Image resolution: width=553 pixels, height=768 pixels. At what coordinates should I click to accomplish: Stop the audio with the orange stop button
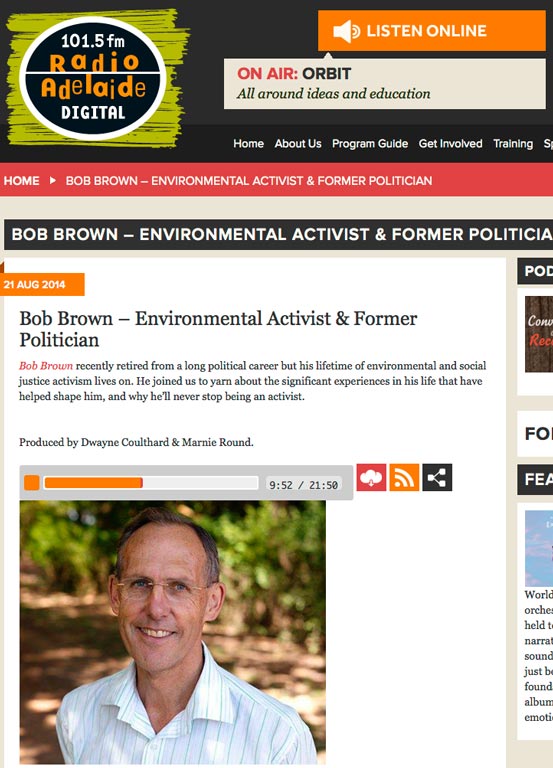[x=32, y=482]
